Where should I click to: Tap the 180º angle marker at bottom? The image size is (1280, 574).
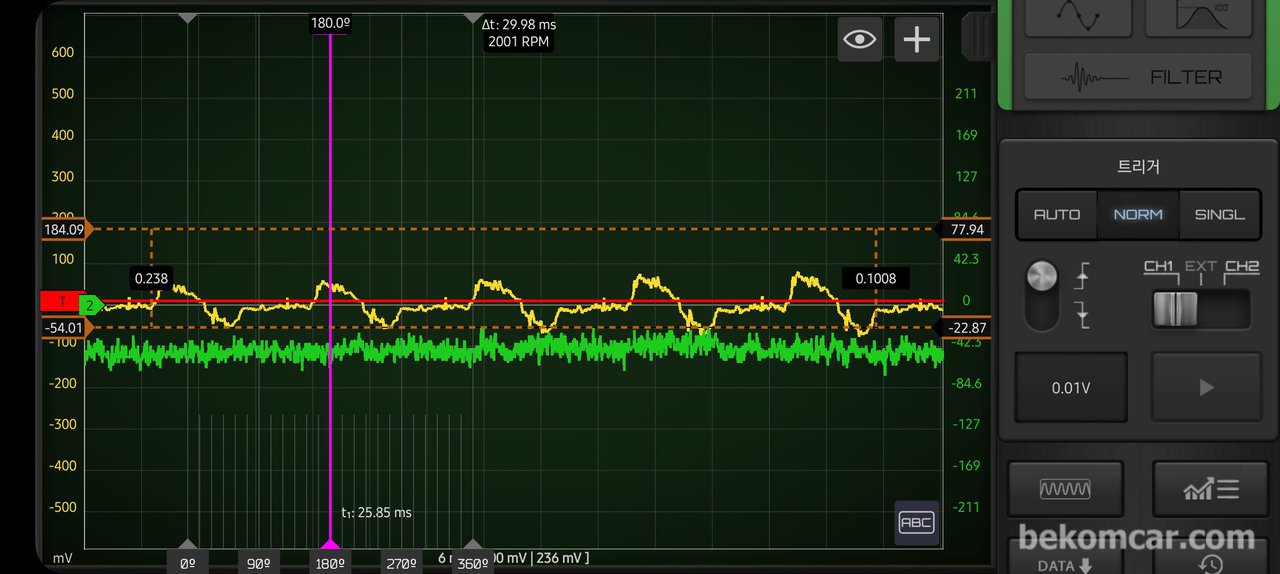tap(329, 562)
